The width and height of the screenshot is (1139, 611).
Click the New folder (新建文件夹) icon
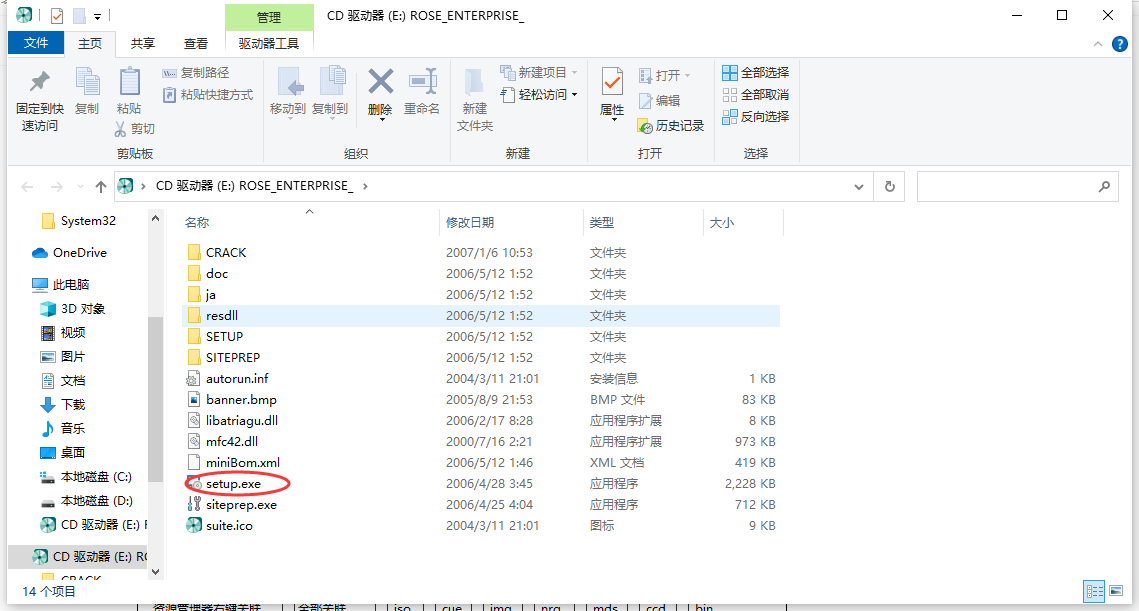474,82
